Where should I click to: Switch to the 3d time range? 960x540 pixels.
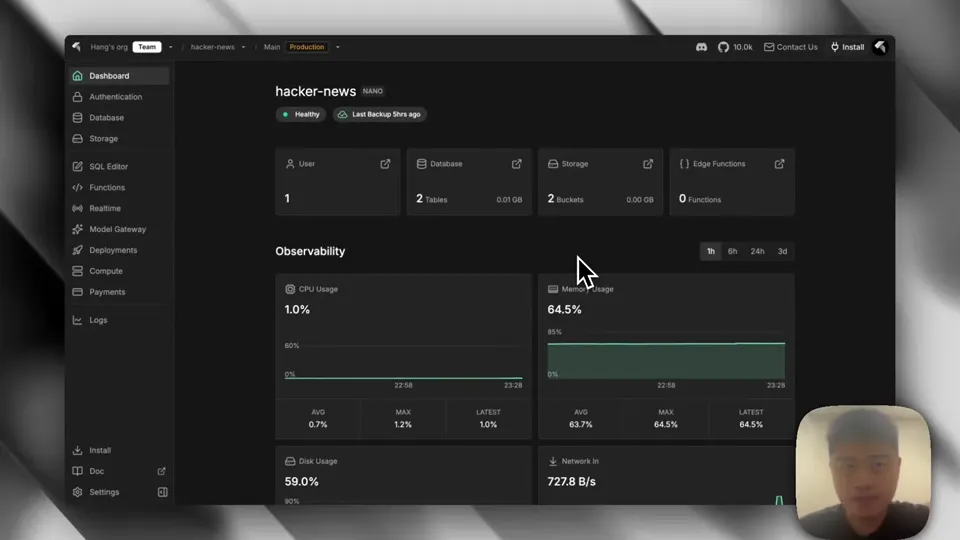tap(782, 251)
